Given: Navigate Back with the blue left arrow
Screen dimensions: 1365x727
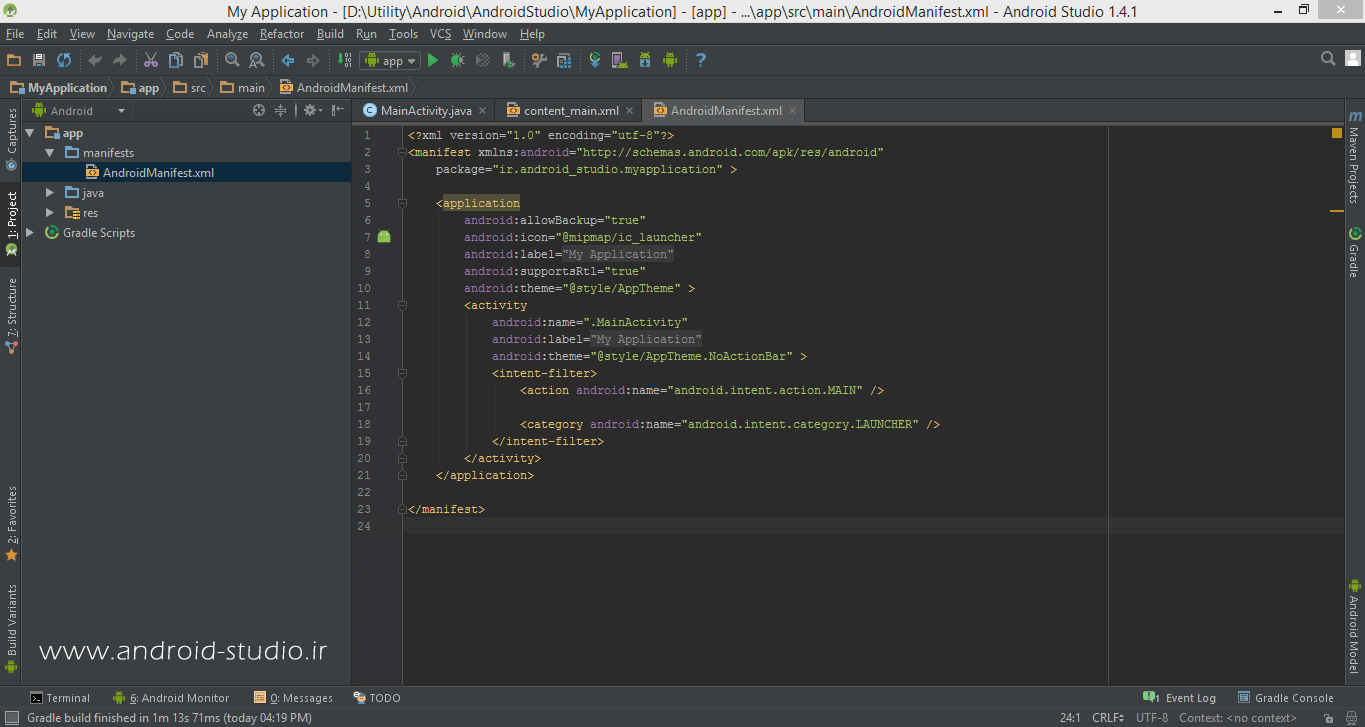Looking at the screenshot, I should click(x=288, y=60).
